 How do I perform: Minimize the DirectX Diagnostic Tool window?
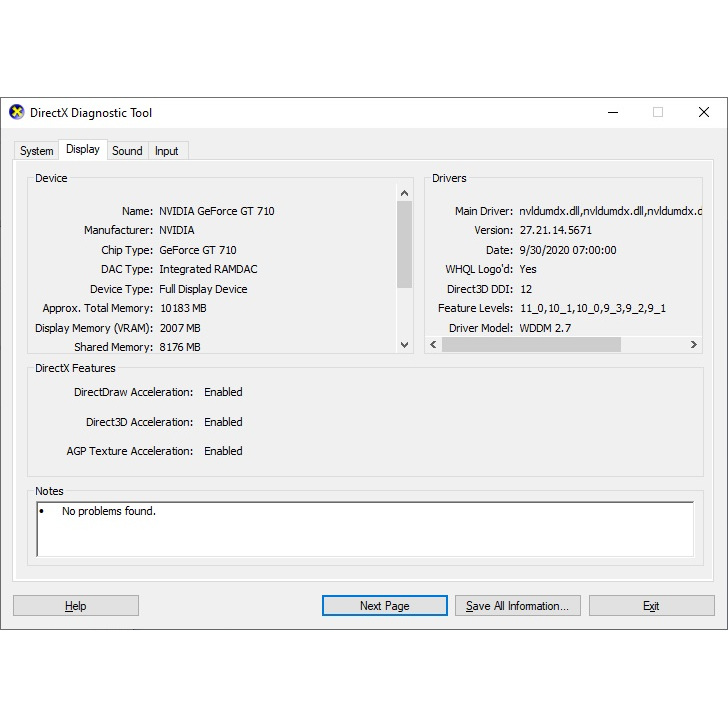click(x=613, y=112)
